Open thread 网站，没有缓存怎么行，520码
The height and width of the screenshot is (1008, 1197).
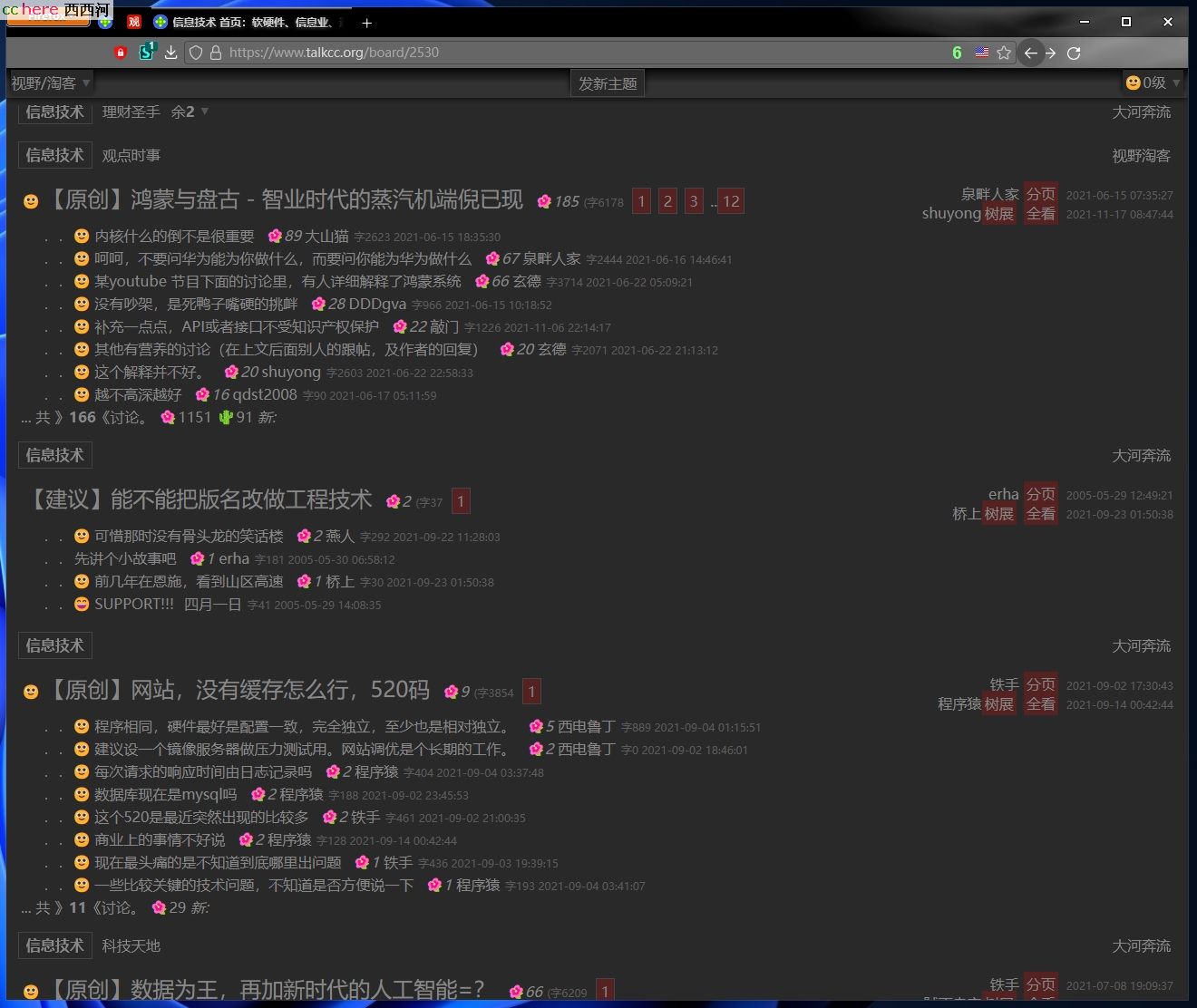pos(236,690)
